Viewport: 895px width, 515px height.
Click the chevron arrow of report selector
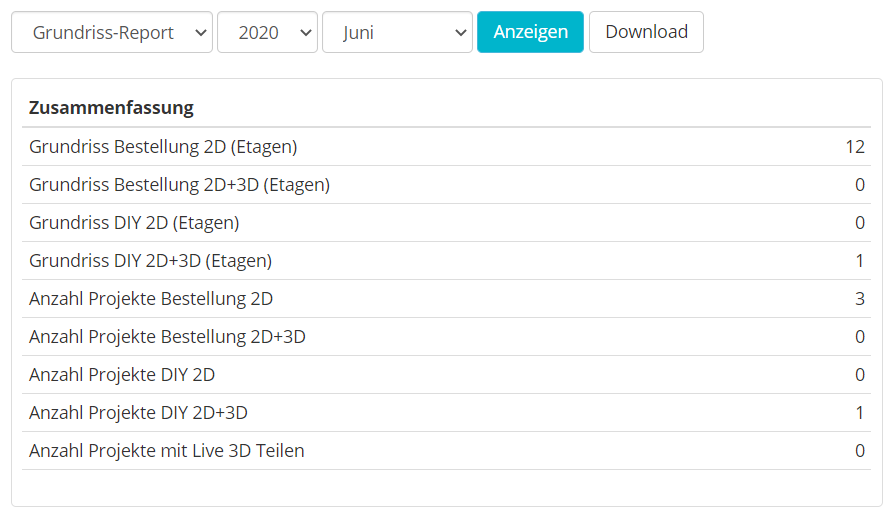click(x=200, y=33)
